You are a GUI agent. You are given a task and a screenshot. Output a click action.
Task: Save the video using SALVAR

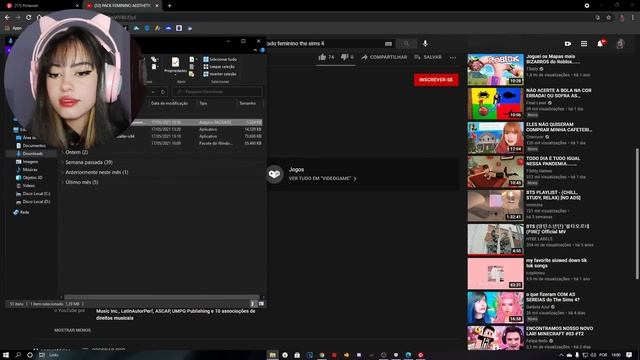(x=428, y=57)
